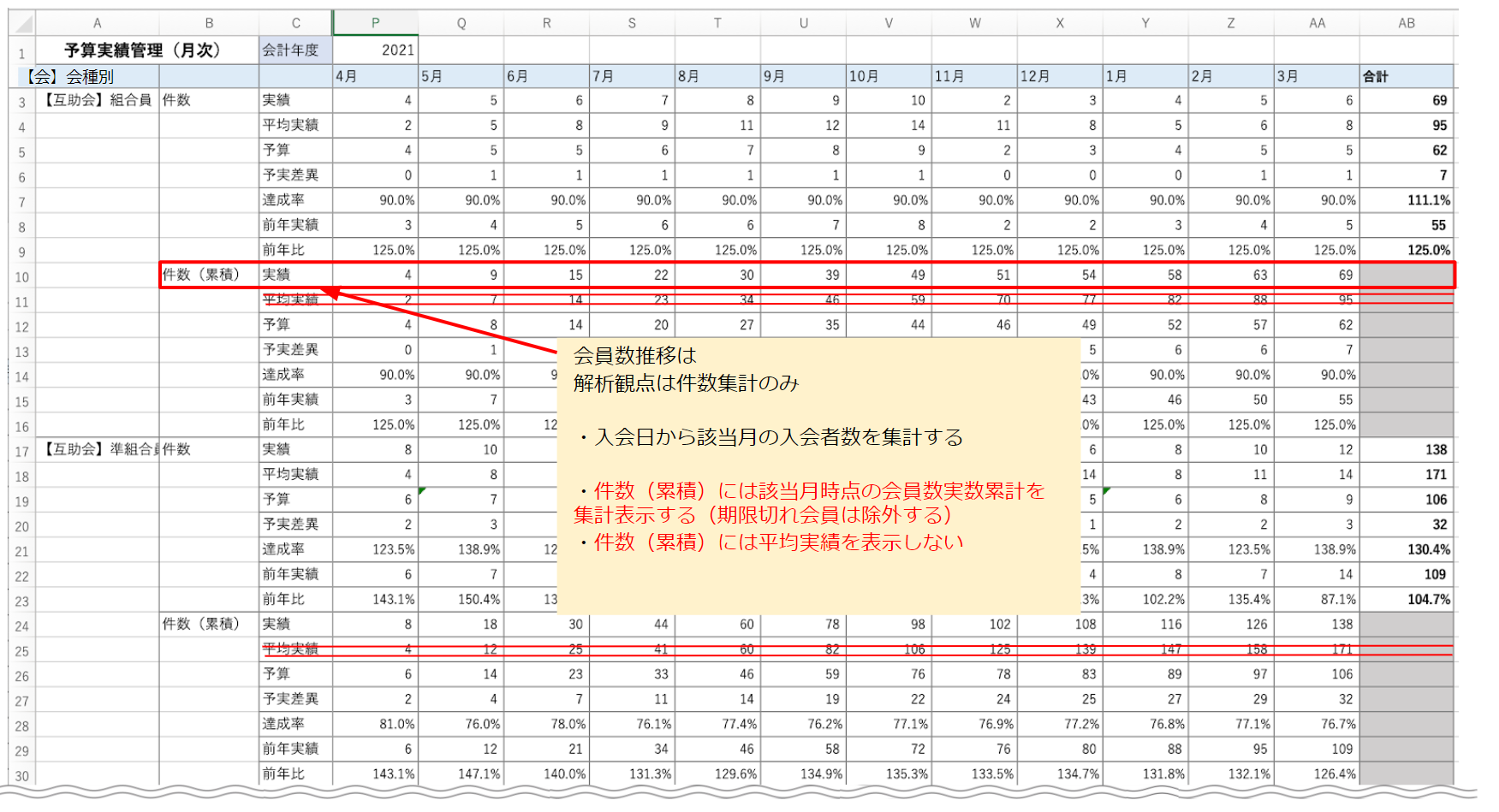Click the 4月 month header cell
This screenshot has height=812, width=1499.
(x=375, y=76)
